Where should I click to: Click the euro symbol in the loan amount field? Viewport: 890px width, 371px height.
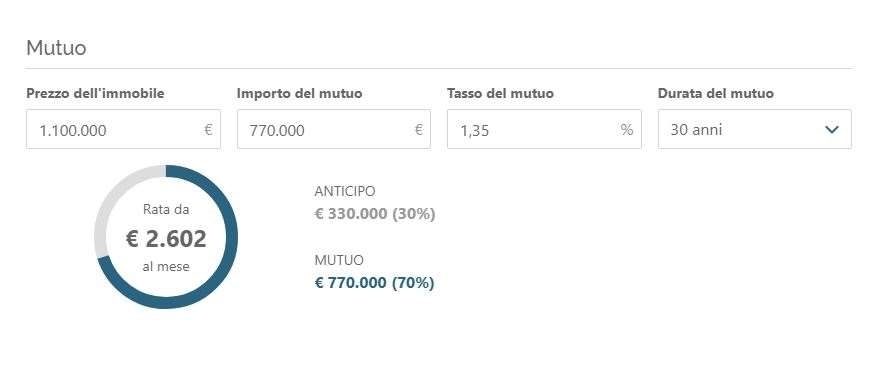pos(419,130)
